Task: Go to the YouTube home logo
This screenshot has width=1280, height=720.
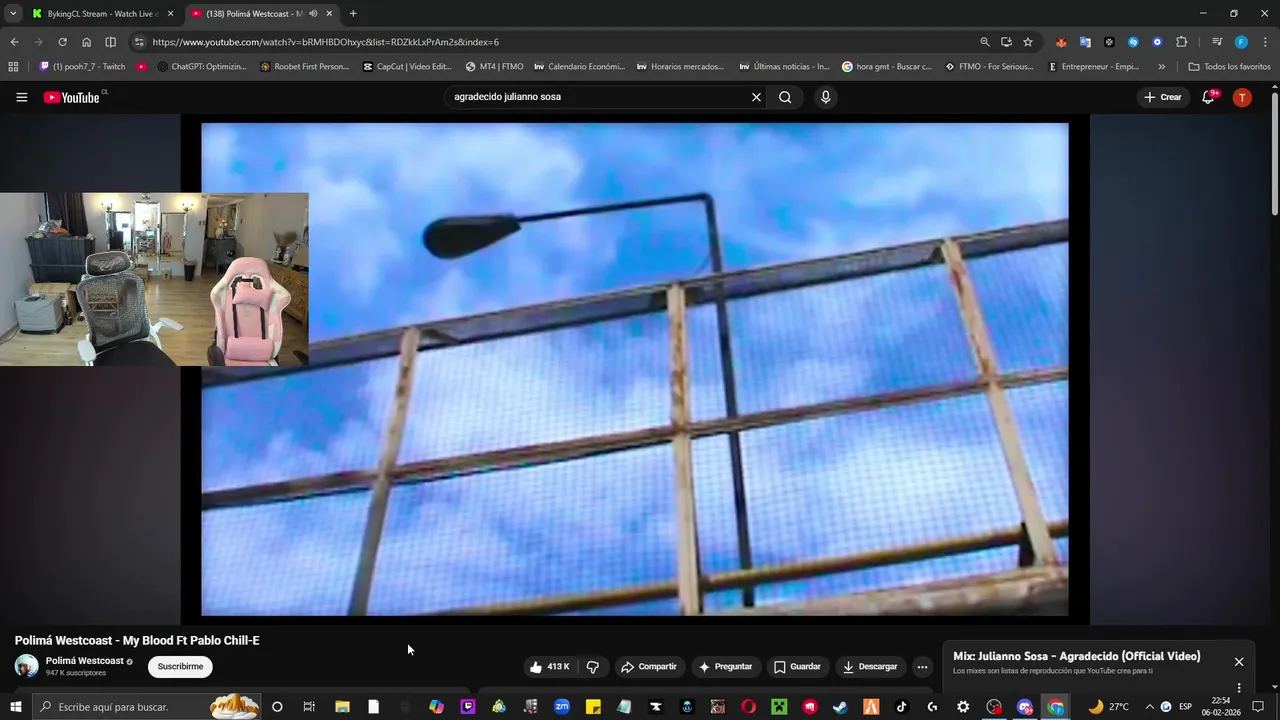Action: (x=72, y=97)
